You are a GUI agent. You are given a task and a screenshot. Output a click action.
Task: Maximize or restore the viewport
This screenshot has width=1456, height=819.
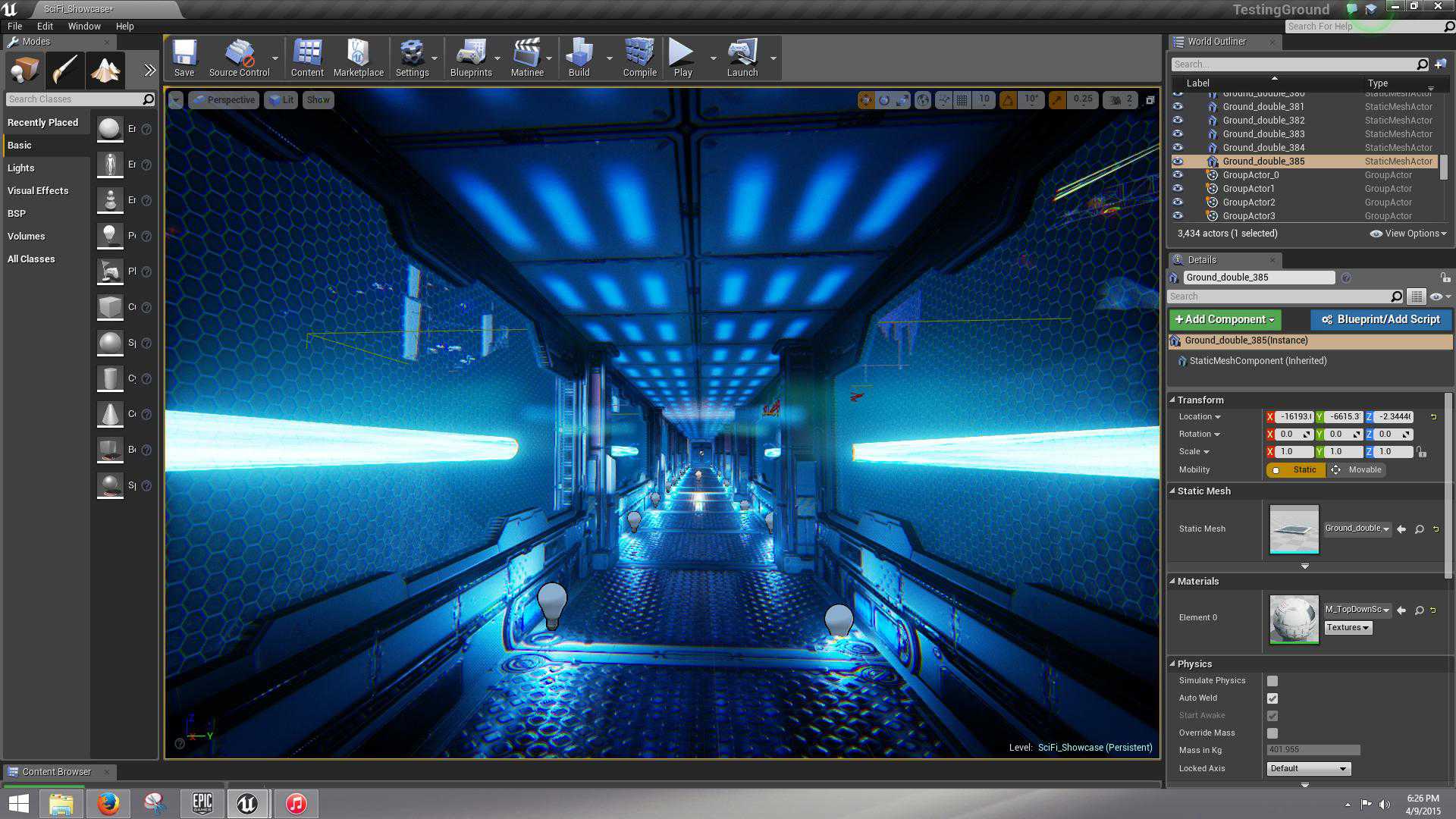(1150, 99)
